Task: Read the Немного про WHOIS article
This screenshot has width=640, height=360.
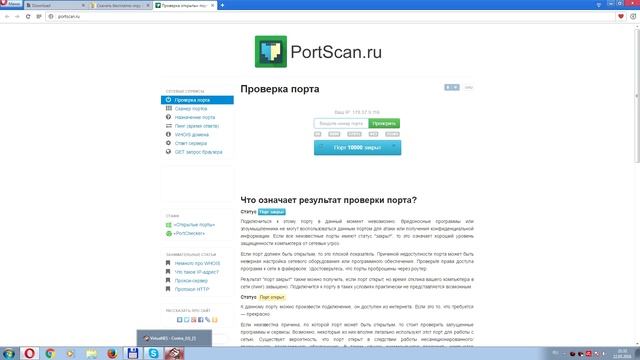Action: click(x=197, y=263)
